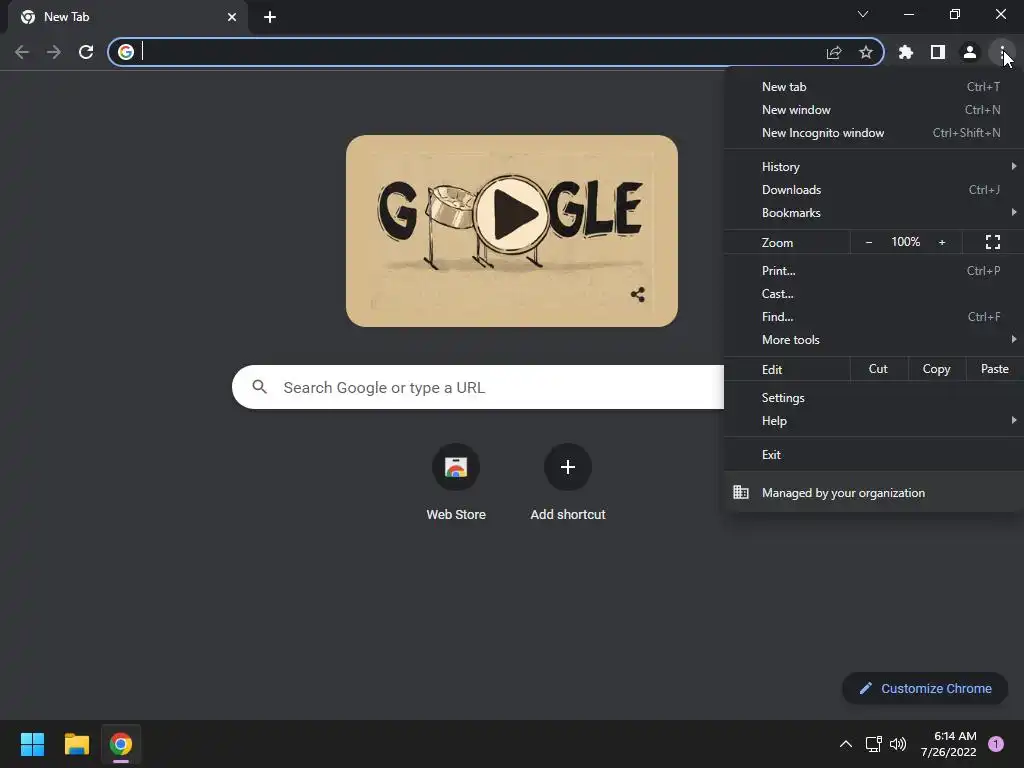The image size is (1024, 768).
Task: Select New window in the menu
Action: pos(874,110)
